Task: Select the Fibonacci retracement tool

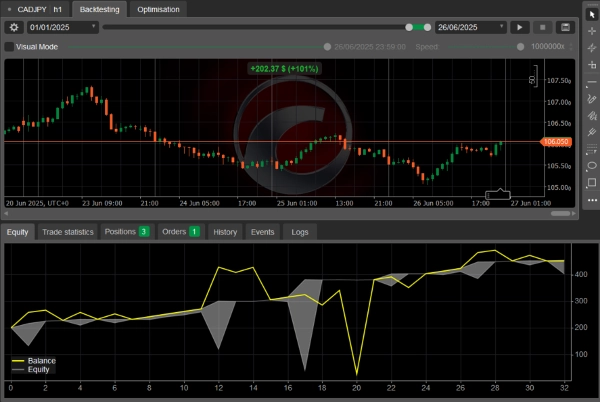Action: (x=592, y=149)
